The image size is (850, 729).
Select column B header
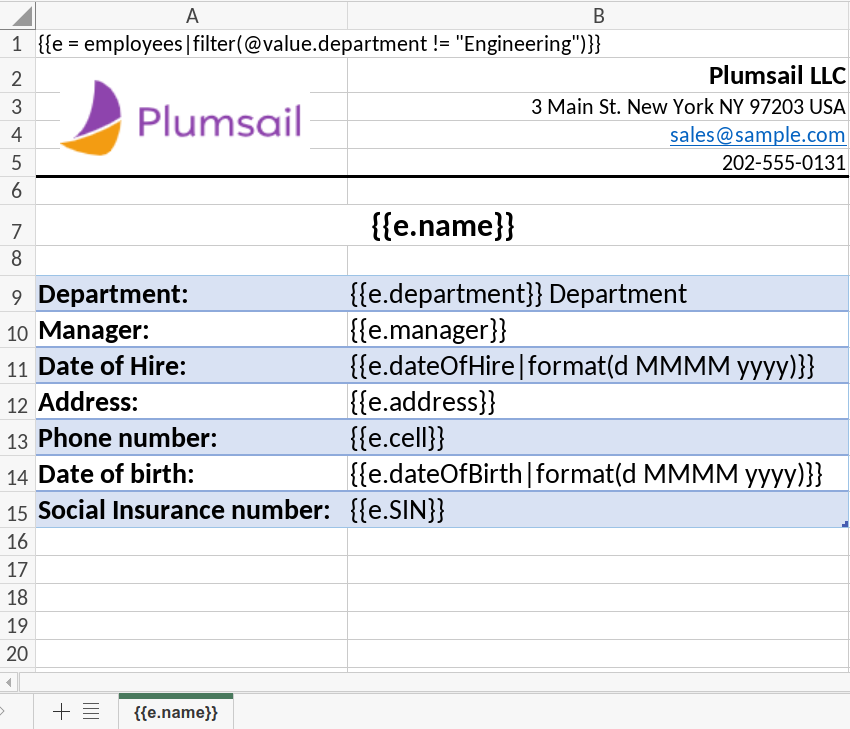coord(598,16)
